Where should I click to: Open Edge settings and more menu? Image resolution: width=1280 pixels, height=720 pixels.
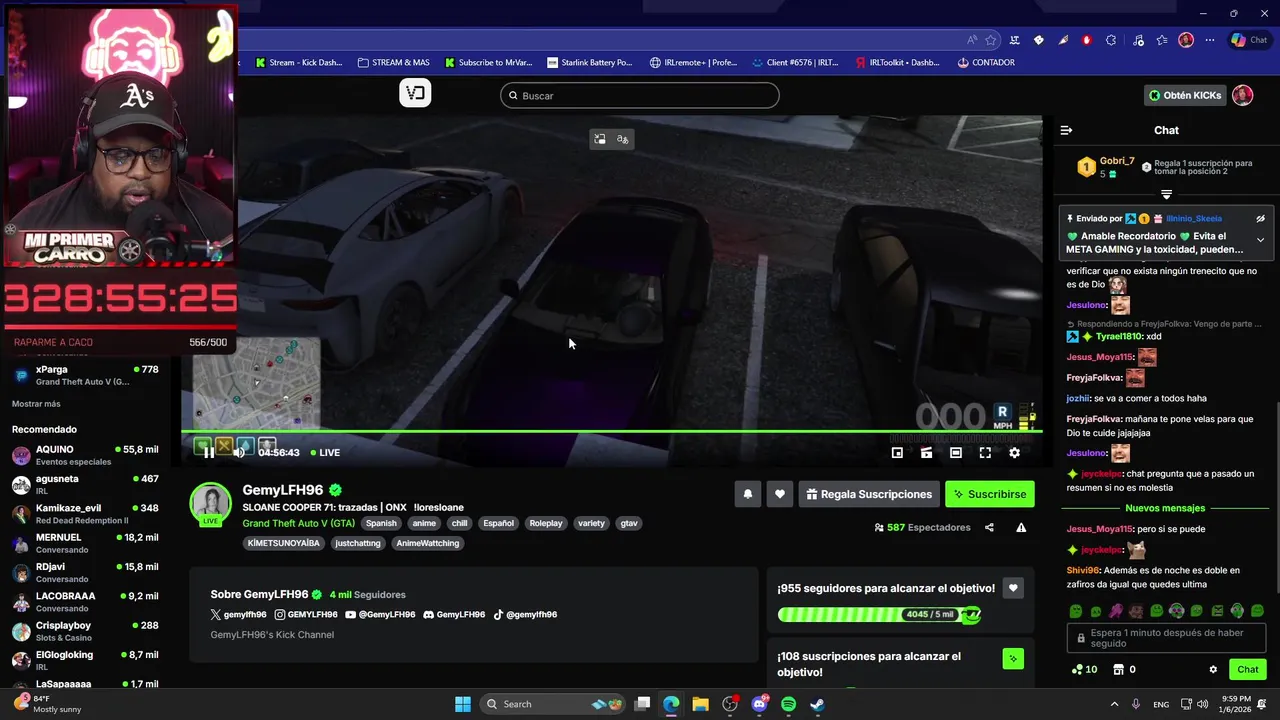pyautogui.click(x=1209, y=40)
